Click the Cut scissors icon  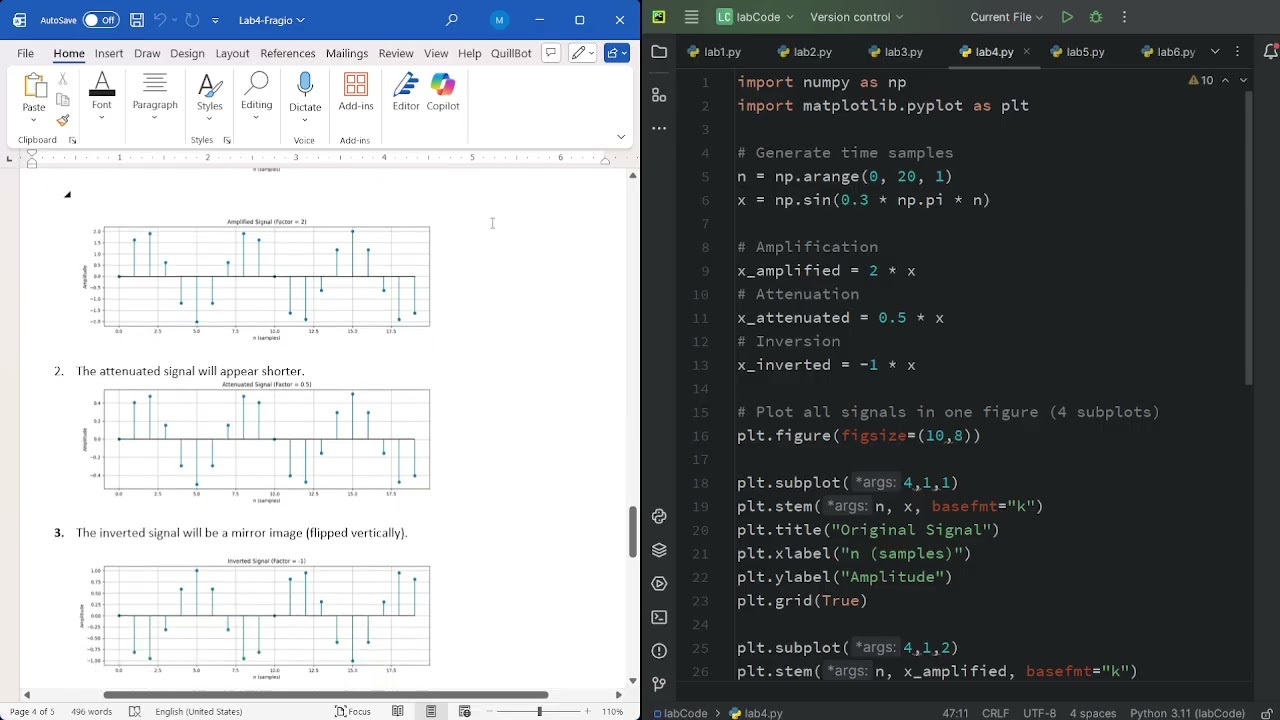(63, 79)
